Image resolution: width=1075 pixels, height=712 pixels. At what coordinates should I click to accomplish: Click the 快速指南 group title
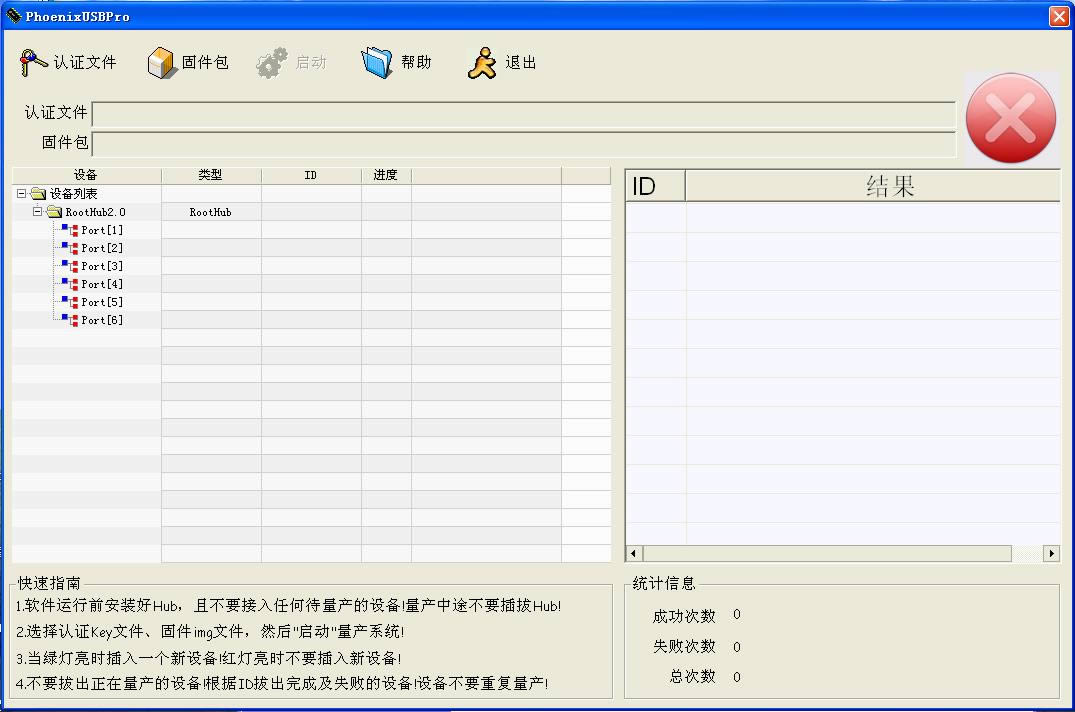pos(49,583)
